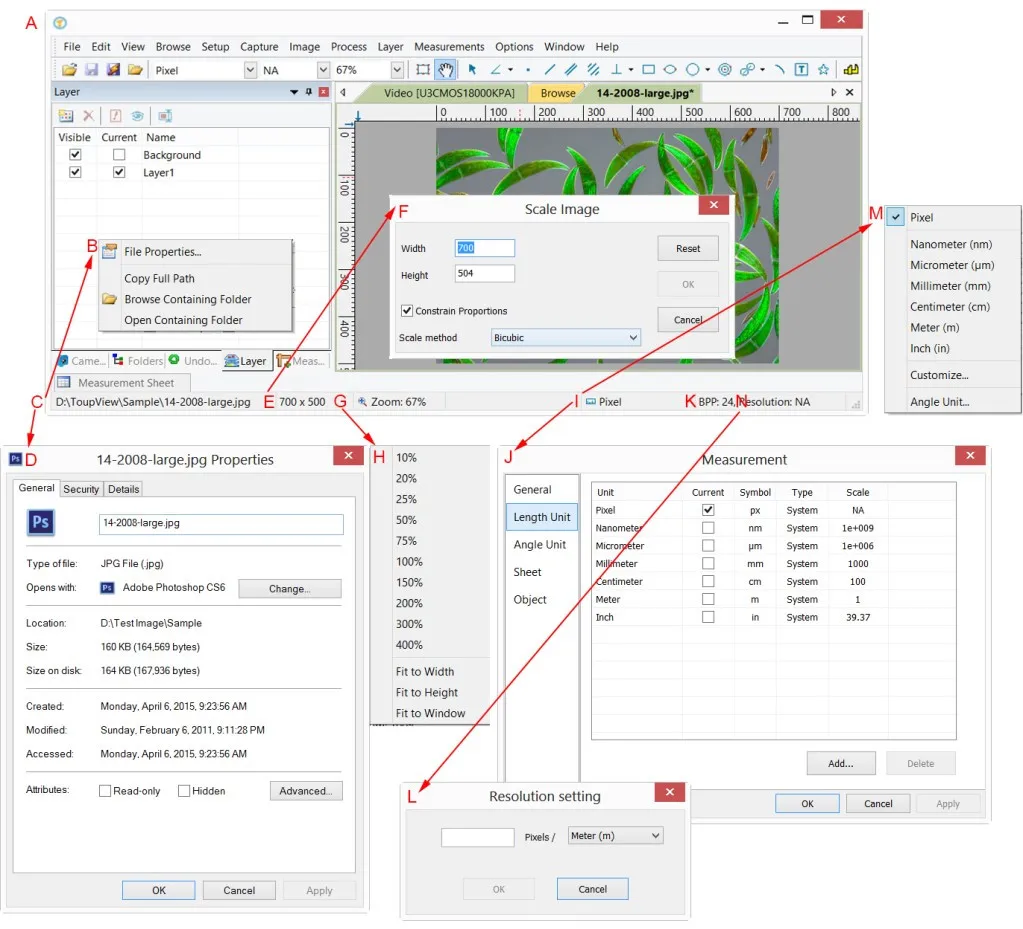The image size is (1023, 929).
Task: Select the circle measurement tool
Action: click(693, 70)
